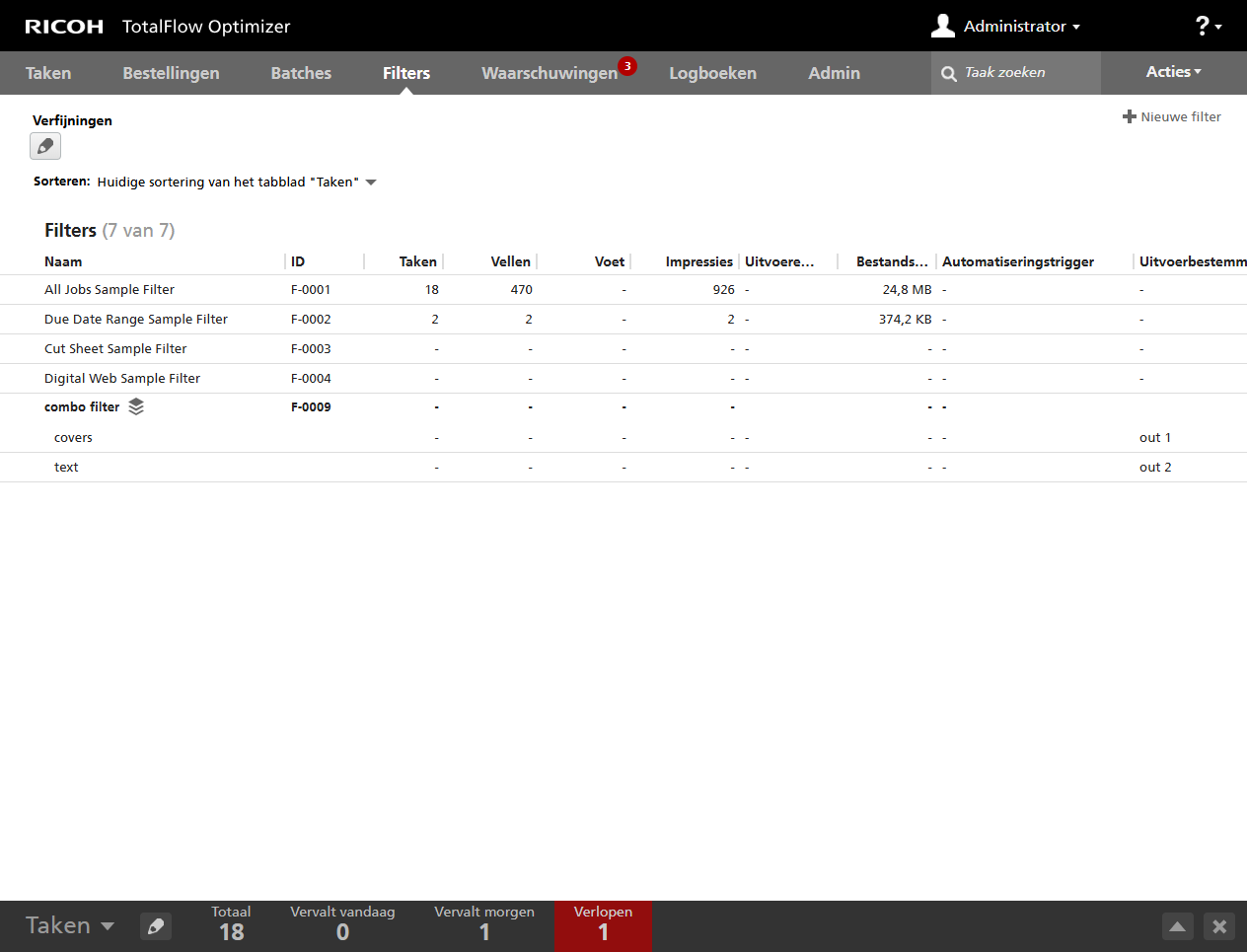The image size is (1247, 952).
Task: Select the All Jobs Sample Filter row
Action: click(x=110, y=290)
